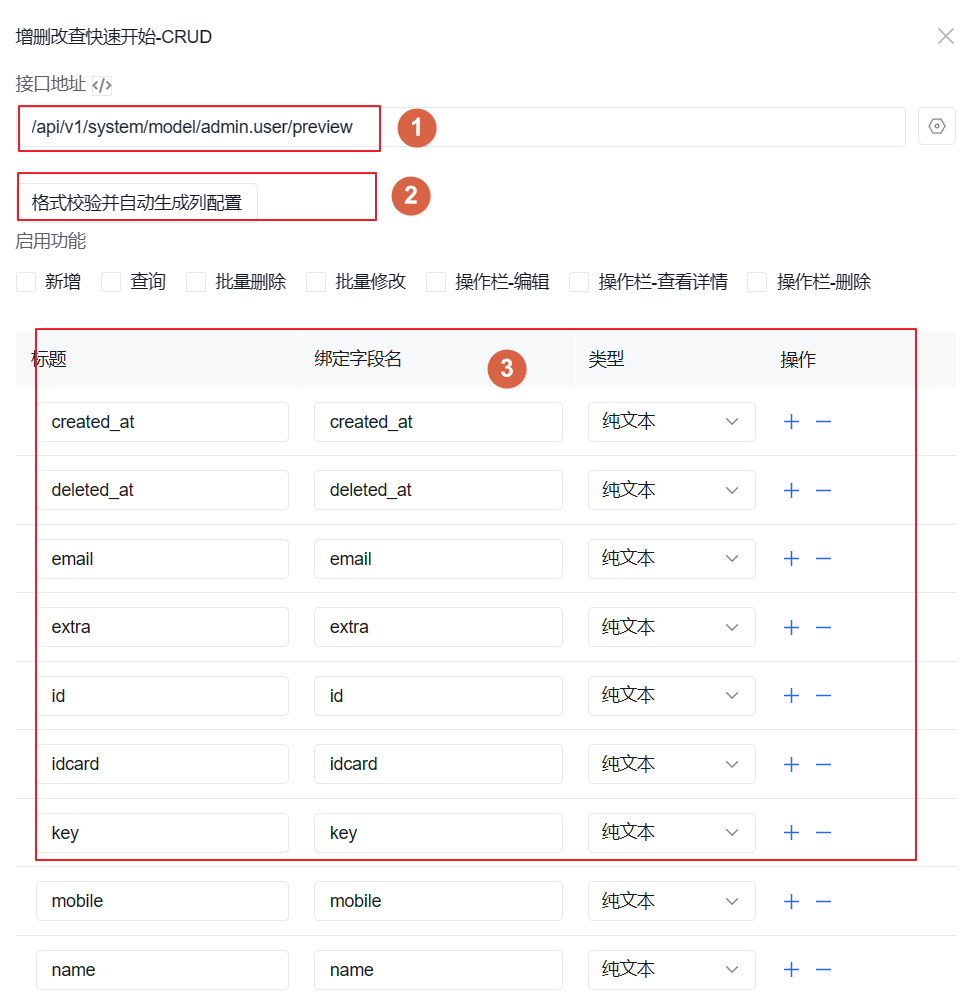Click the minus icon in deleted_at row

click(x=823, y=490)
